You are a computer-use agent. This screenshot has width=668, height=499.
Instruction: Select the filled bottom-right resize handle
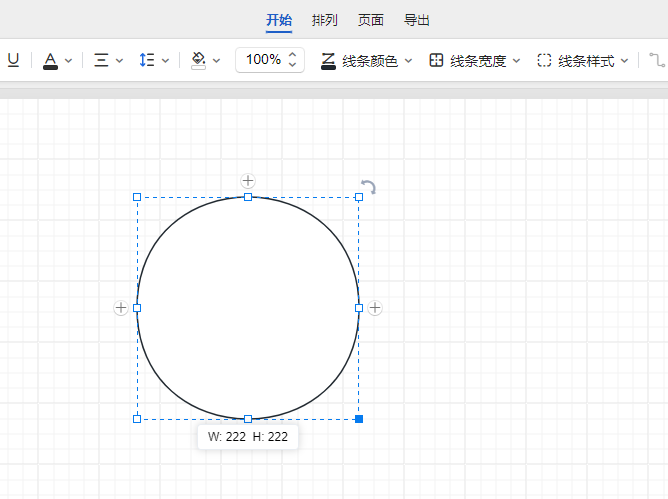click(x=359, y=419)
